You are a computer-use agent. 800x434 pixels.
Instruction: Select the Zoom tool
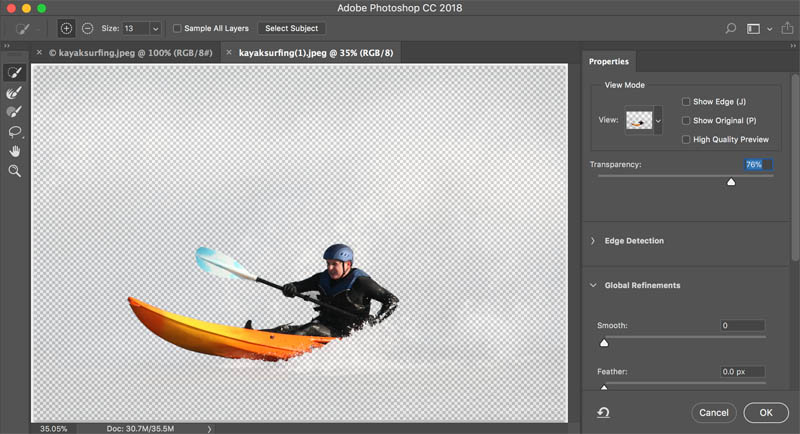[x=14, y=171]
